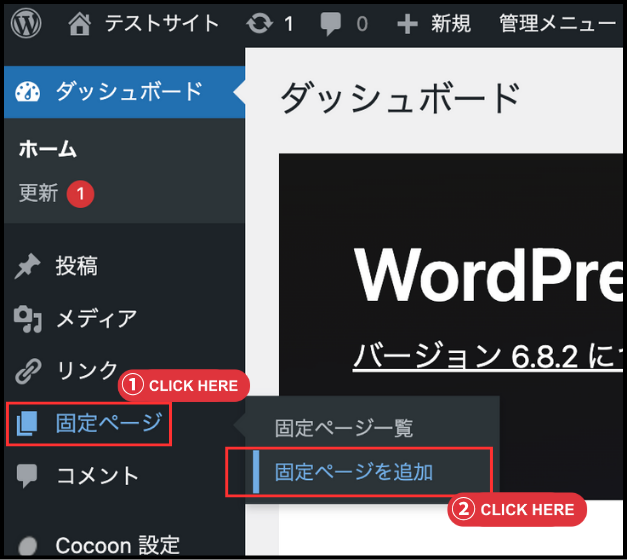The image size is (627, 560).
Task: Click the chain link icon for リンク
Action: (28, 371)
